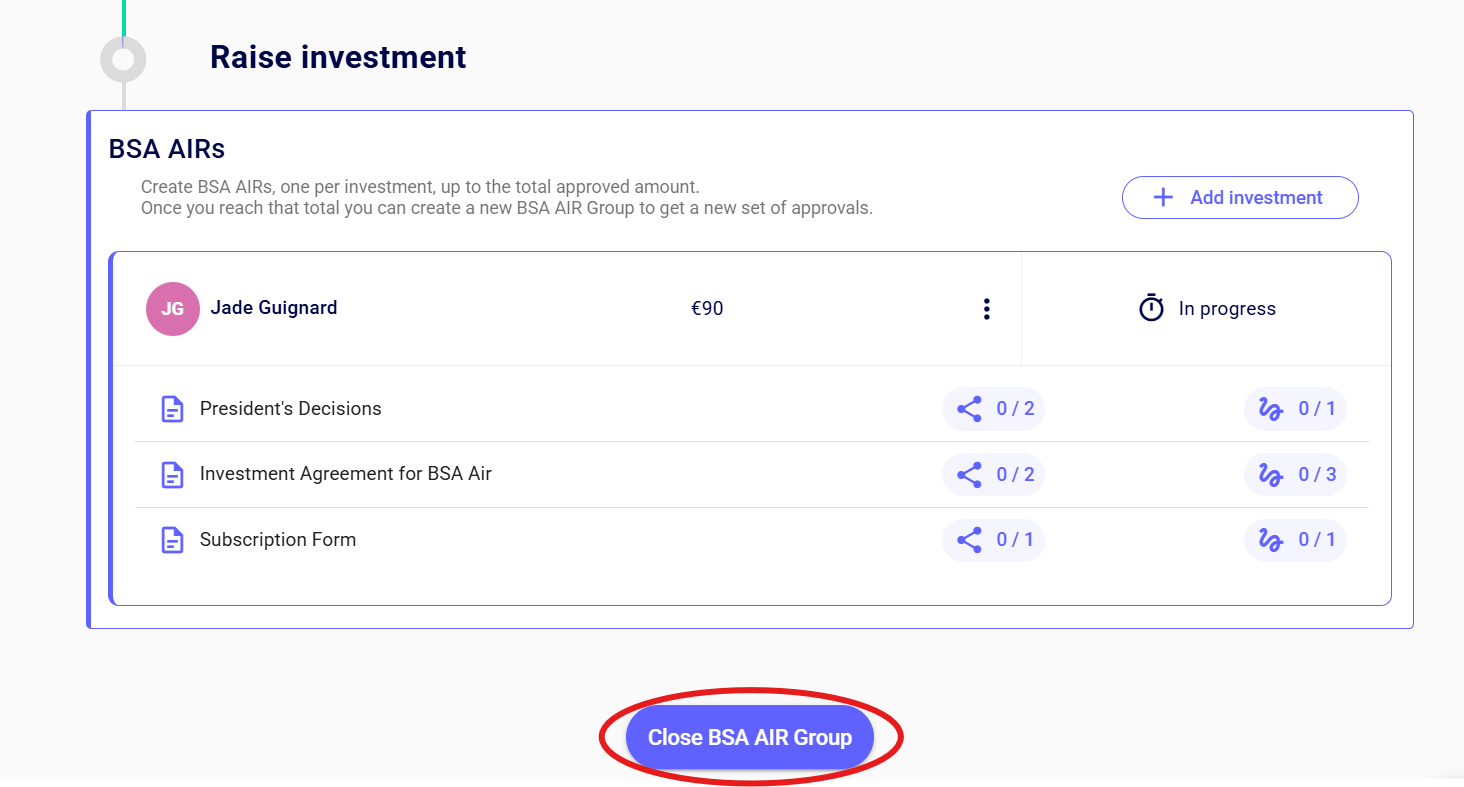Viewport: 1464px width, 787px height.
Task: Open the President's Decisions document
Action: click(x=290, y=409)
